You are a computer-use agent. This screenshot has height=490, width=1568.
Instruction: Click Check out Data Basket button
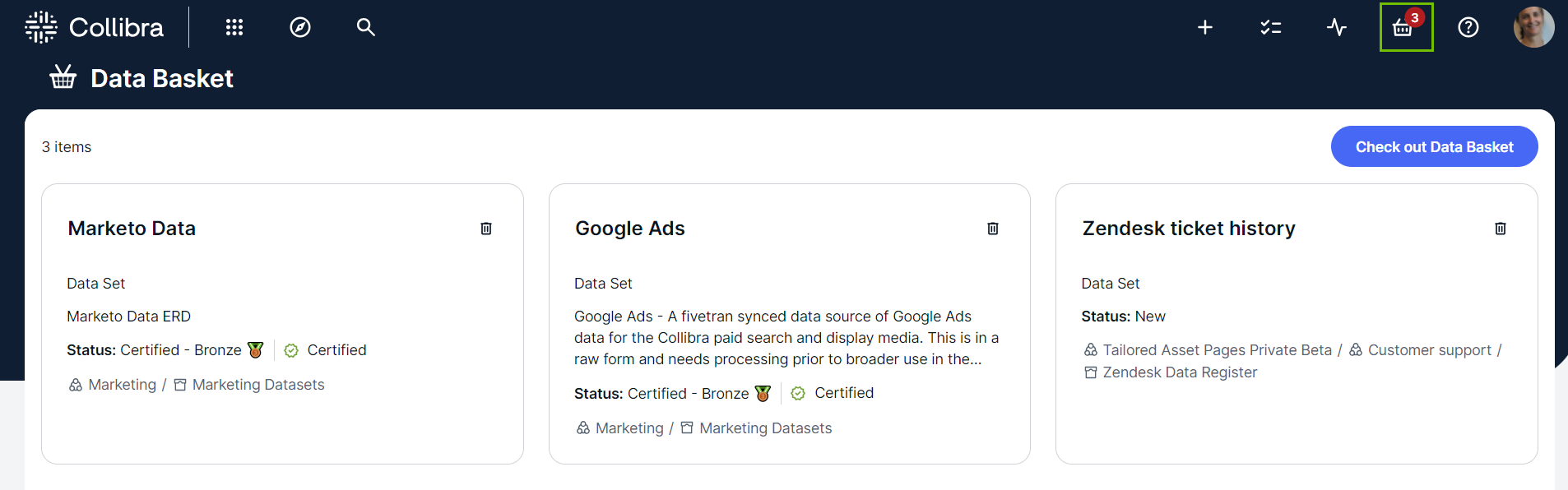[x=1434, y=146]
